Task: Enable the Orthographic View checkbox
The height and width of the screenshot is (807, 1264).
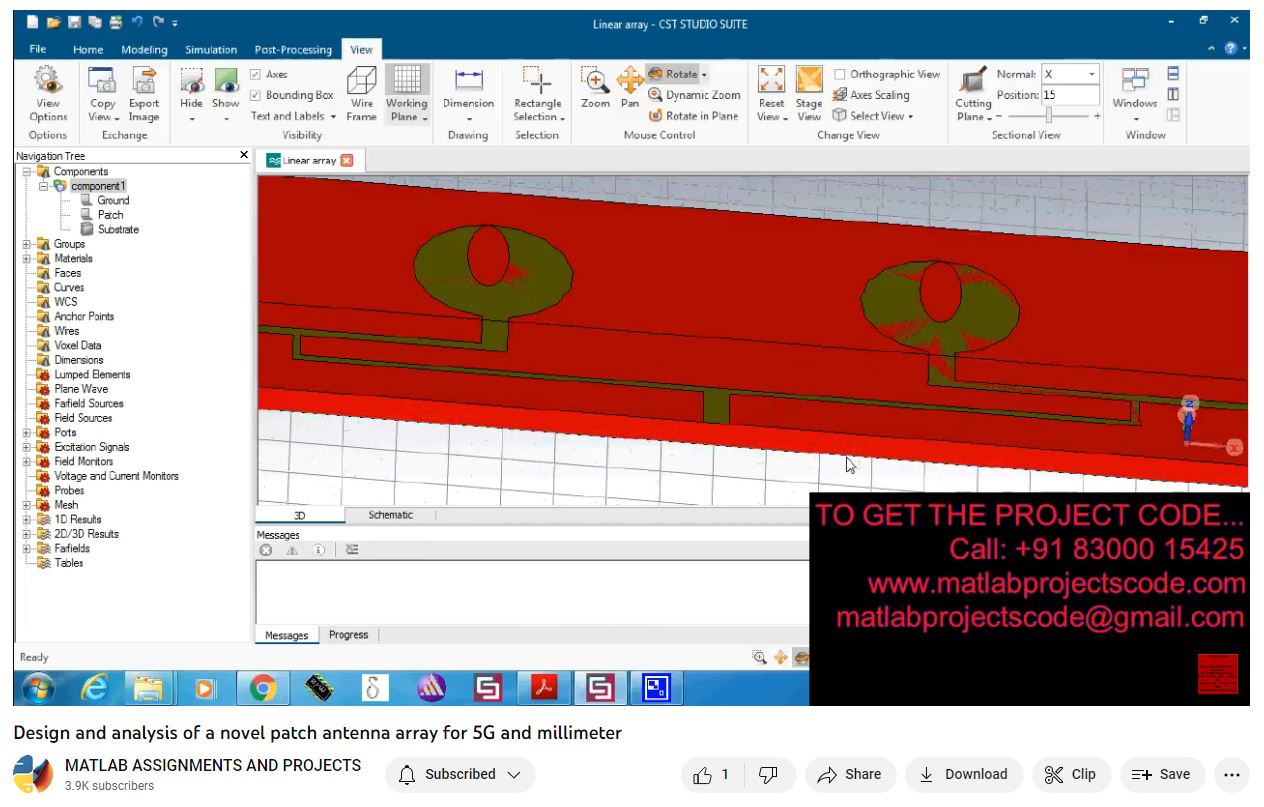Action: click(x=839, y=74)
